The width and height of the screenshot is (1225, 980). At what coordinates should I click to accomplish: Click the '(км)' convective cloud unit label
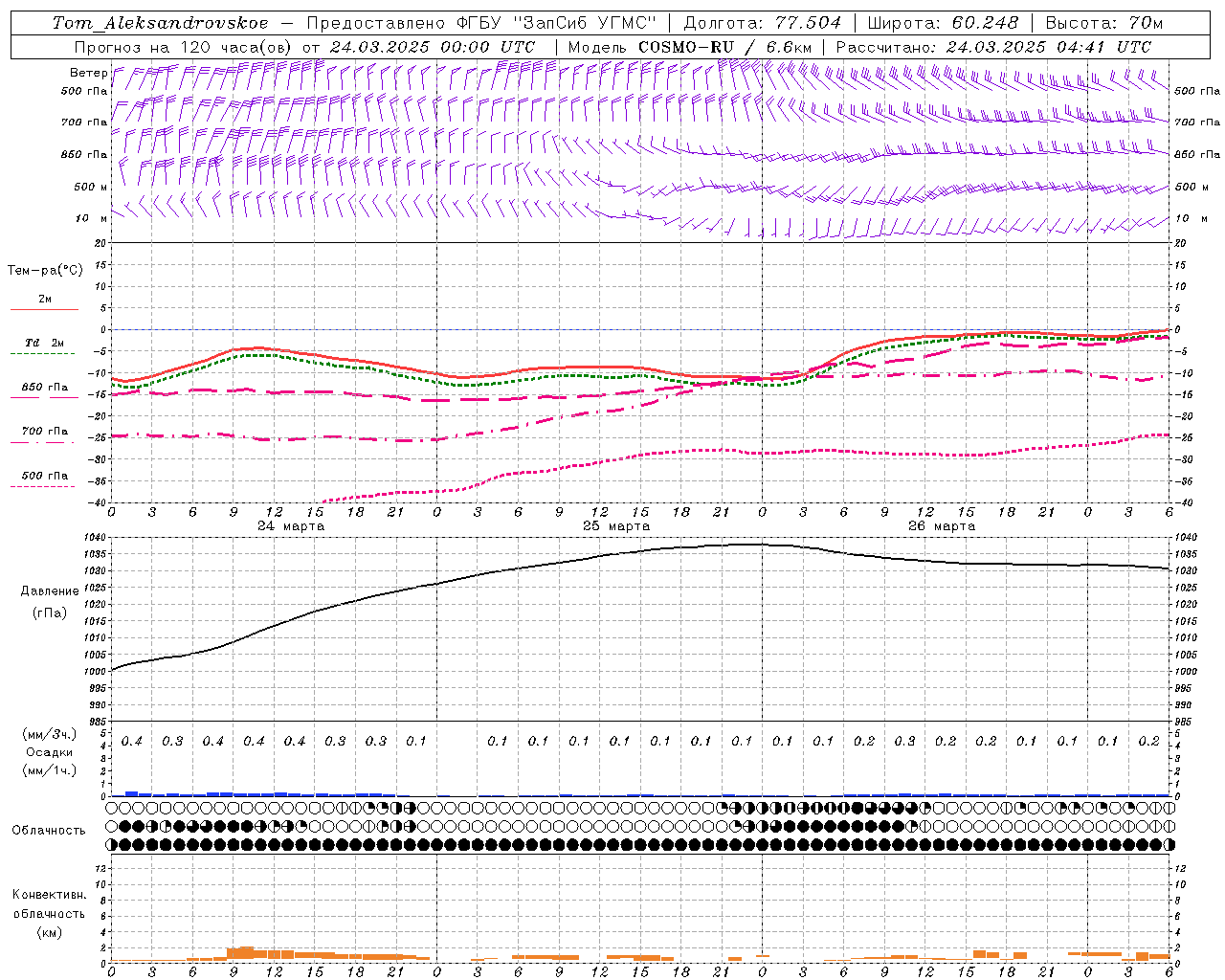50,931
